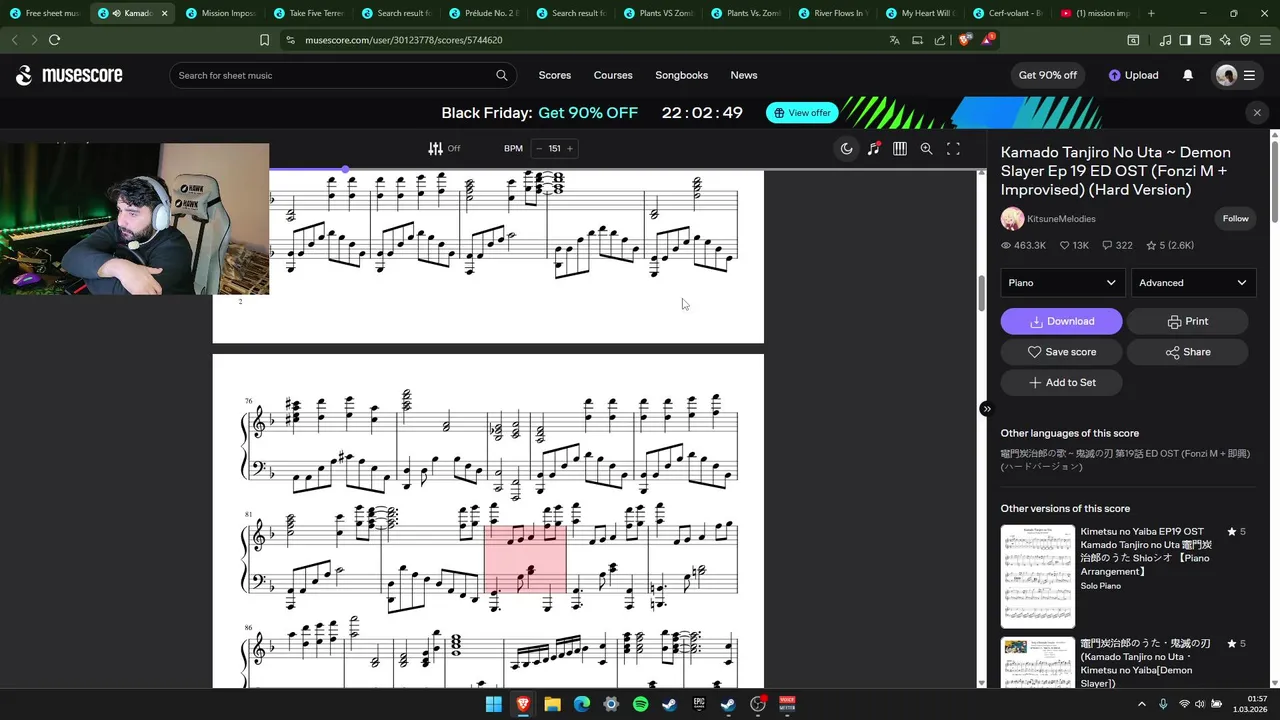Open the music note options icon
Viewport: 1280px width, 720px height.
point(873,148)
